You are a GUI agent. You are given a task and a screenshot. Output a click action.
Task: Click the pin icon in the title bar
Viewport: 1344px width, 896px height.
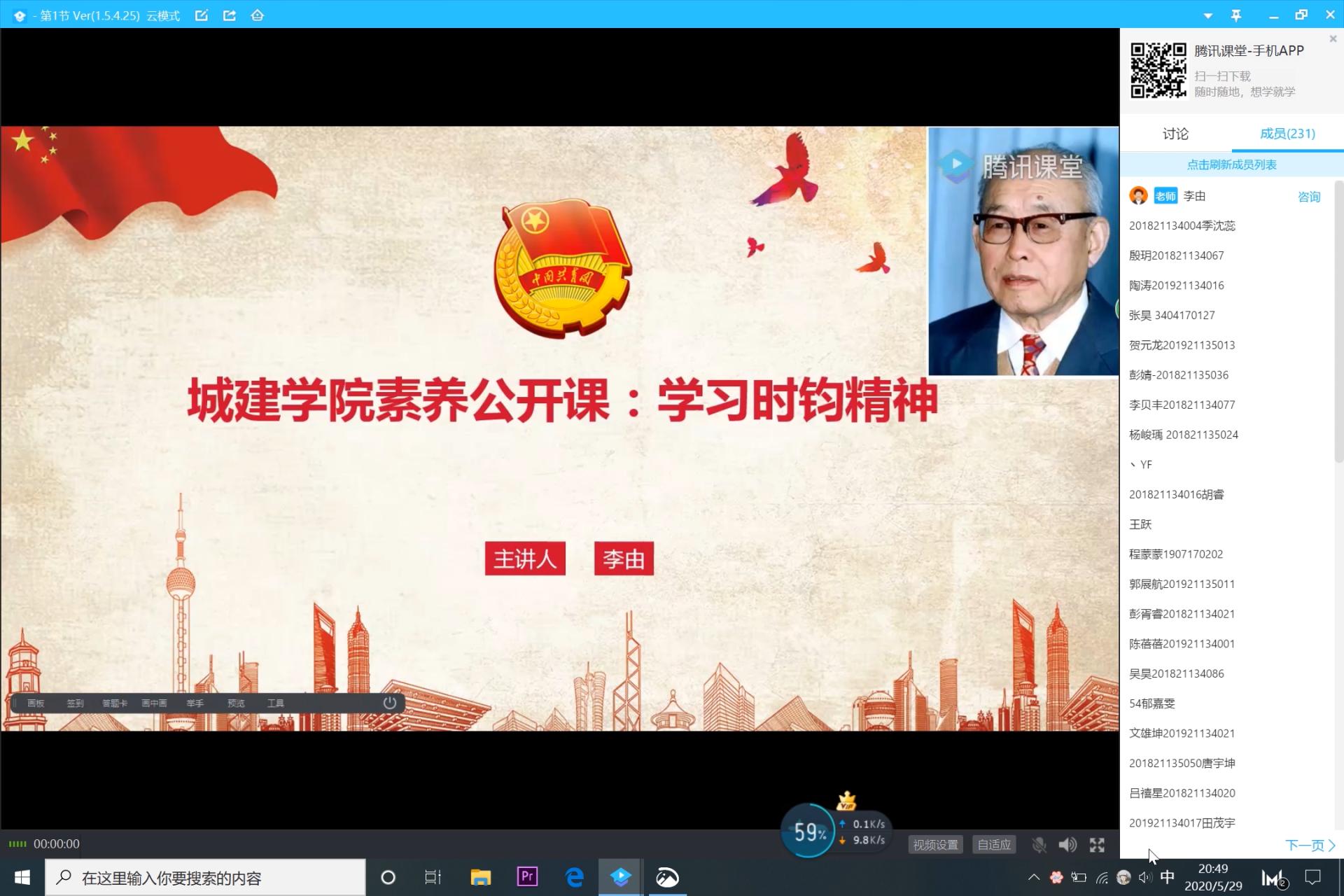click(1236, 15)
